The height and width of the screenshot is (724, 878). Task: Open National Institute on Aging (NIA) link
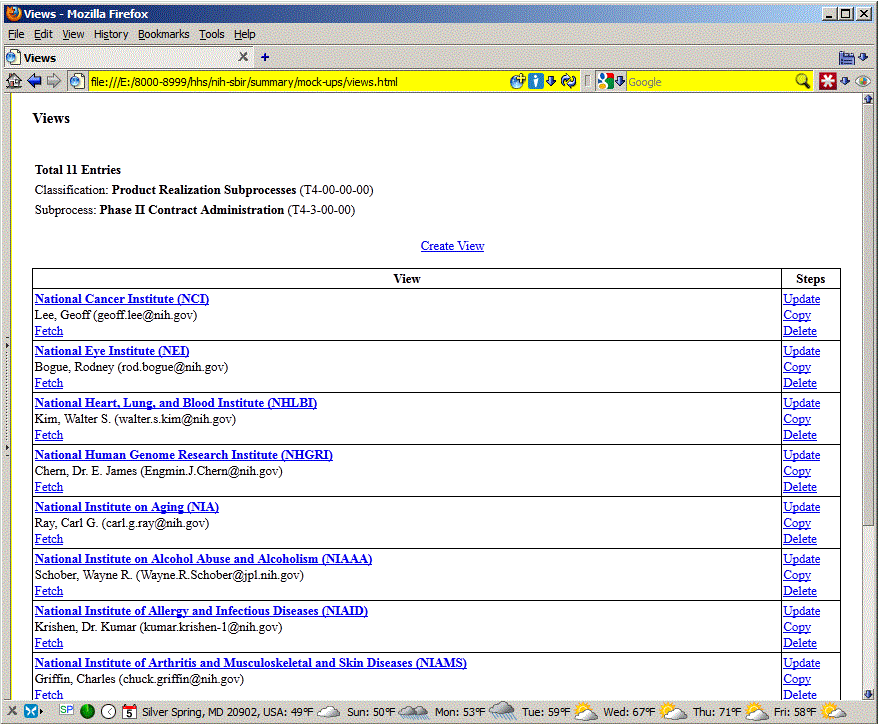click(127, 507)
